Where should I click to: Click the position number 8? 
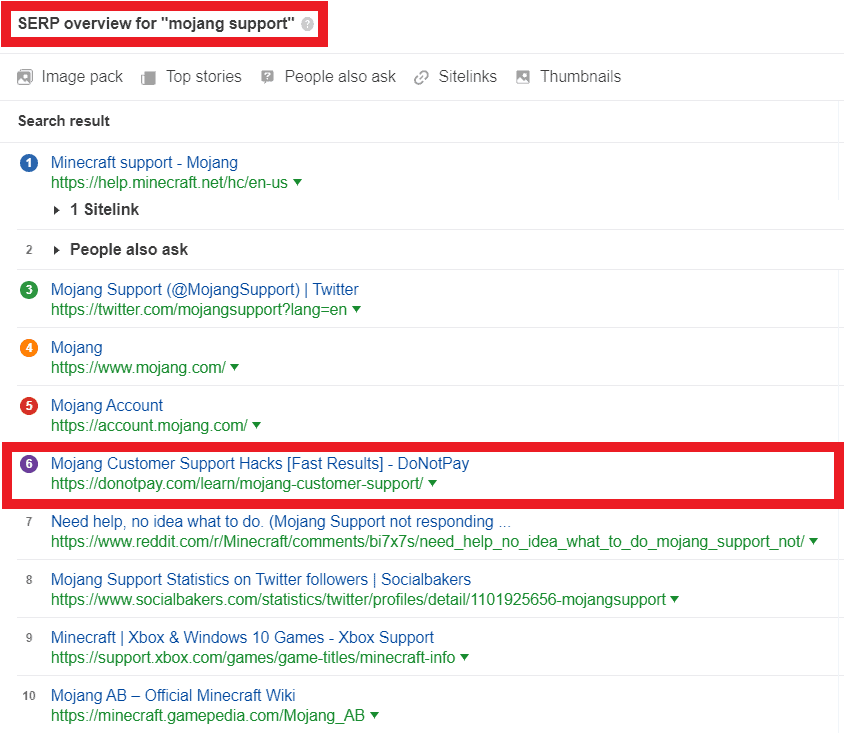click(29, 580)
